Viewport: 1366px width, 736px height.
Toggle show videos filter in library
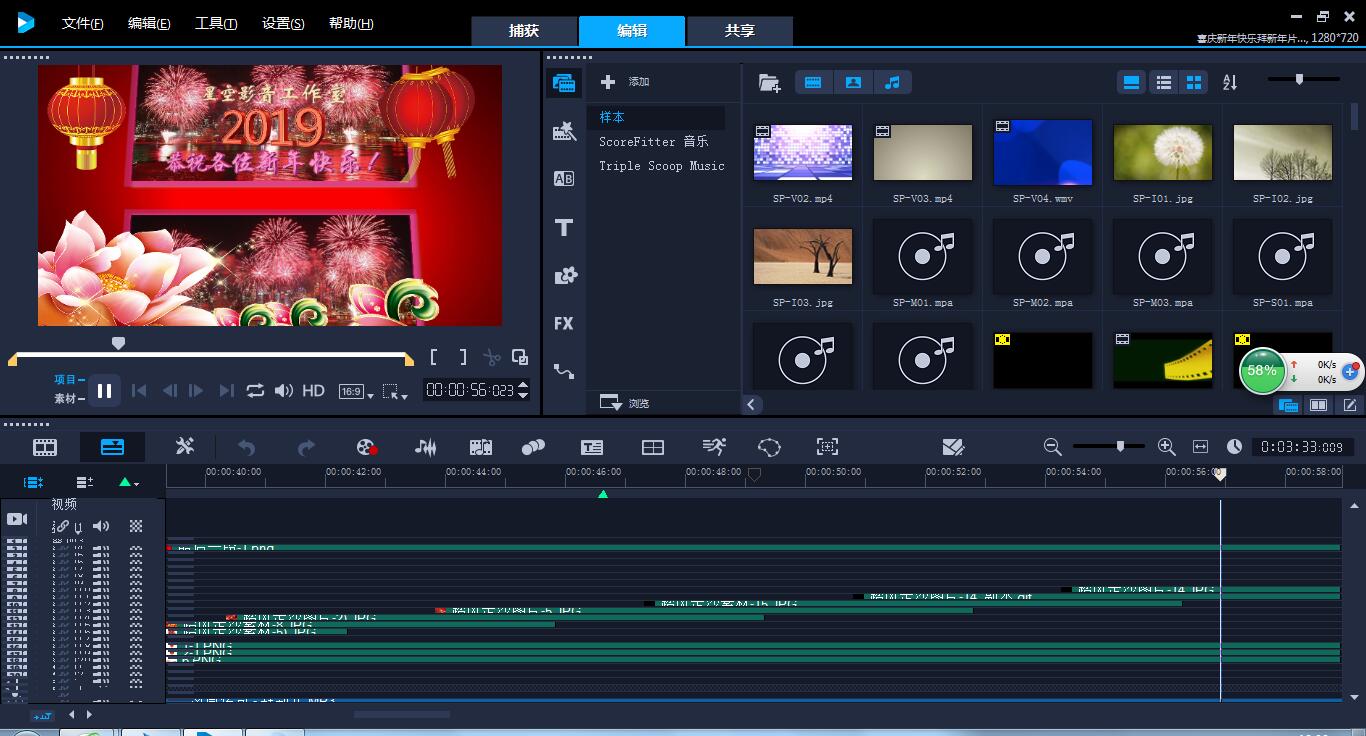click(x=813, y=82)
